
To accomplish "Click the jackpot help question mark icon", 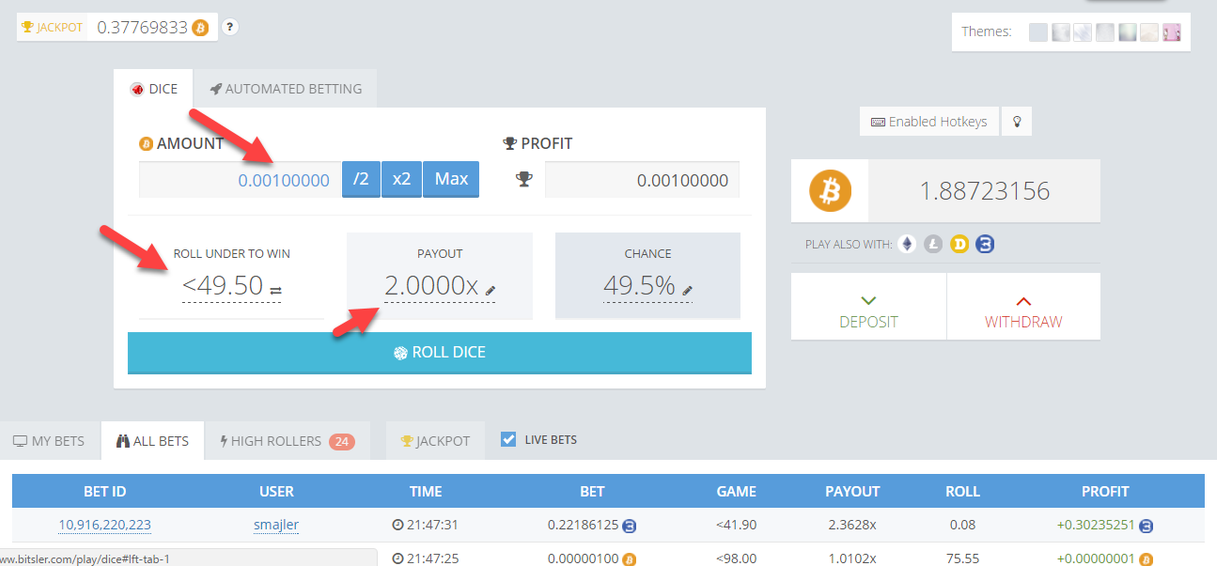I will pyautogui.click(x=230, y=27).
